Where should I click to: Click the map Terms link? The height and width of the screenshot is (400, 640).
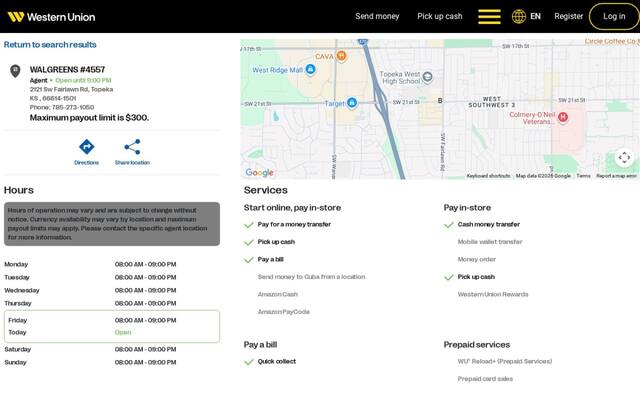pos(583,176)
